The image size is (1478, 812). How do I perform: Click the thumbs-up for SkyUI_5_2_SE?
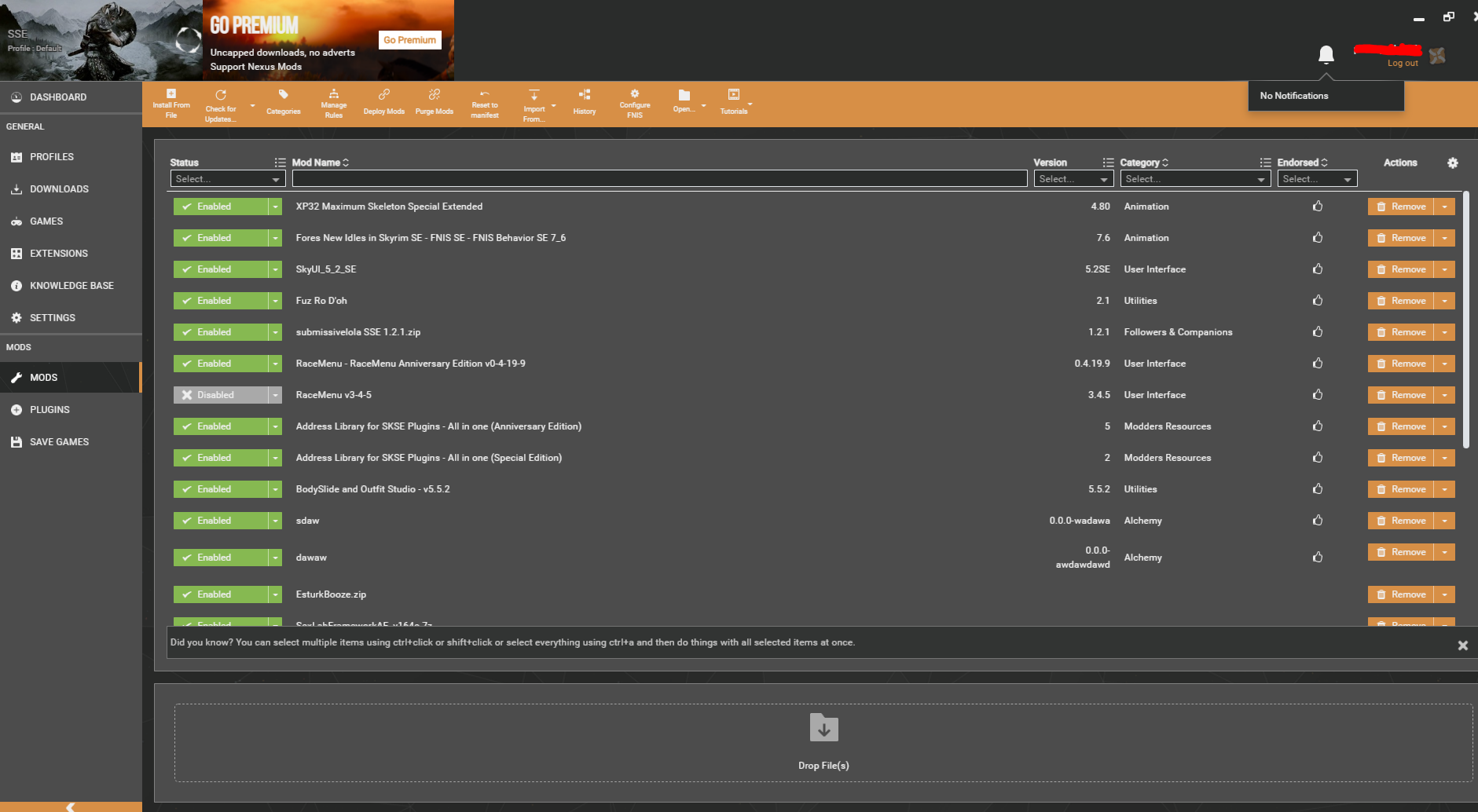(x=1318, y=269)
